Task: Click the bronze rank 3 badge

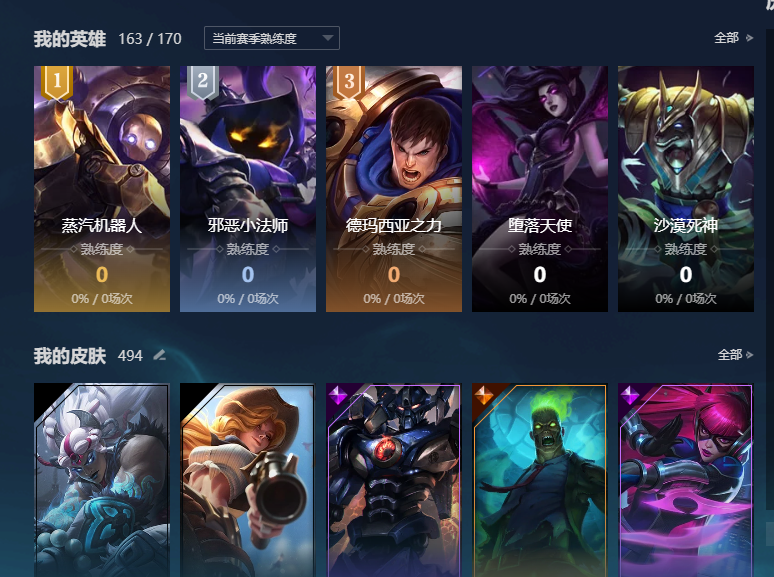Action: click(x=349, y=82)
